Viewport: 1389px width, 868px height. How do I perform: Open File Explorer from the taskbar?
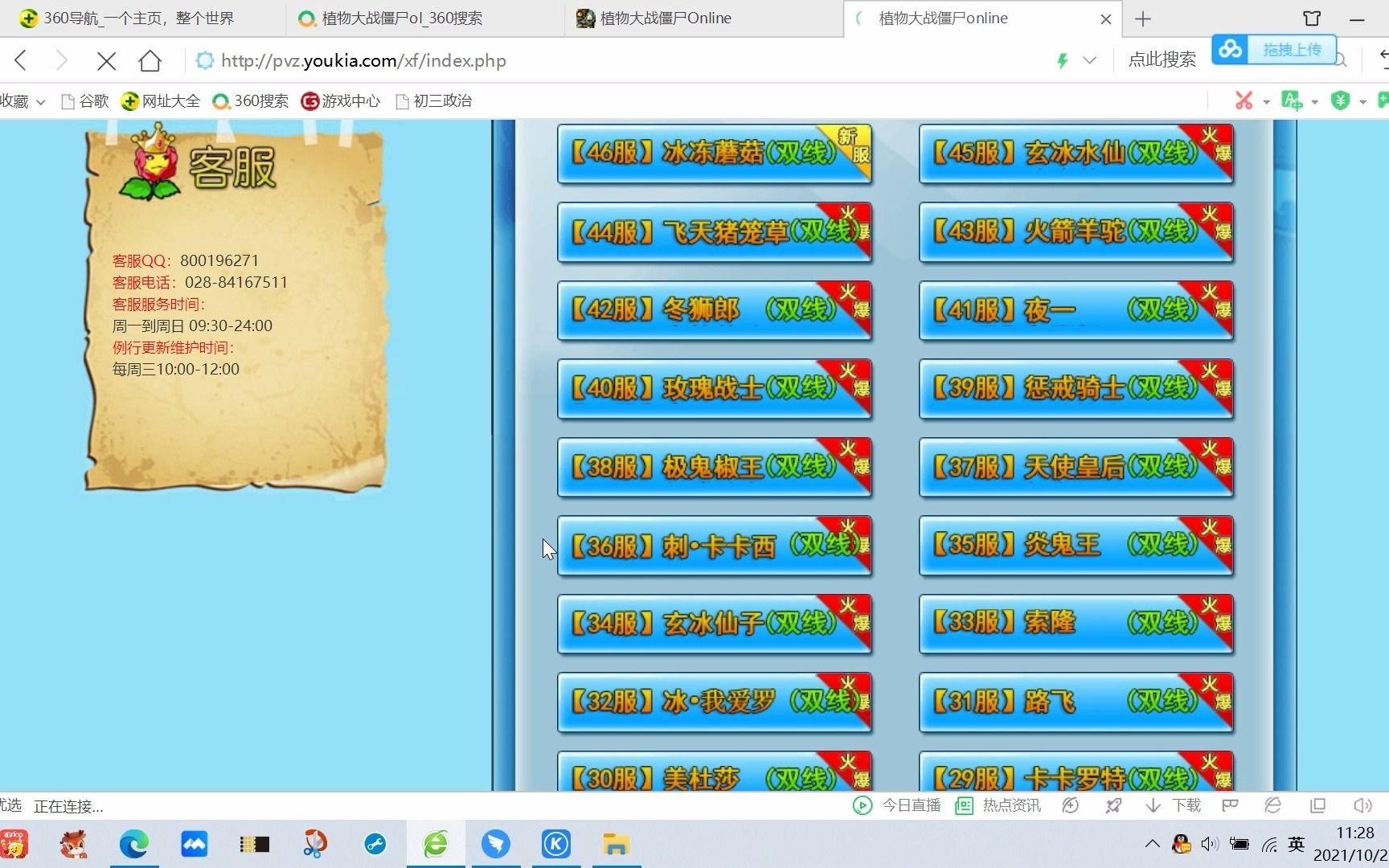[x=617, y=844]
